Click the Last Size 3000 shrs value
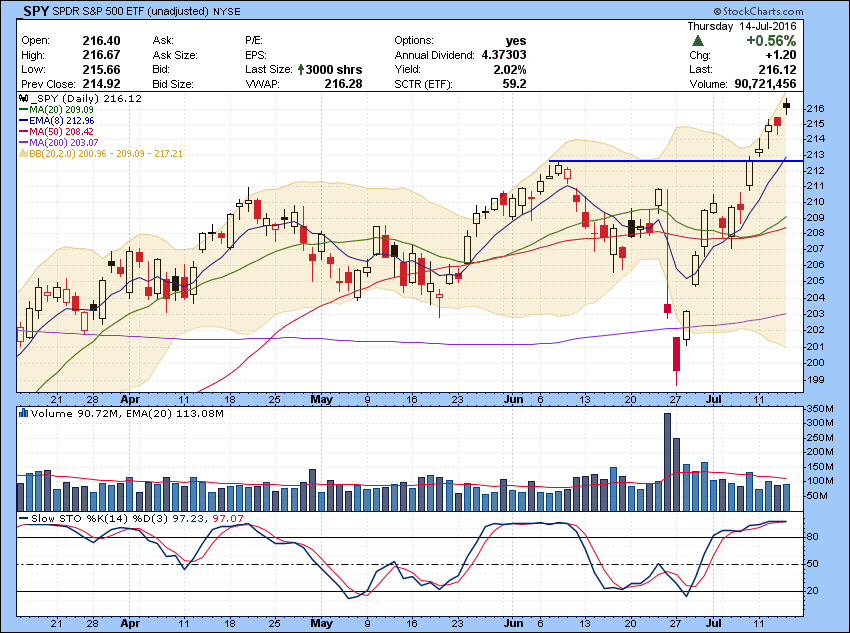The height and width of the screenshot is (633, 850). pos(334,69)
